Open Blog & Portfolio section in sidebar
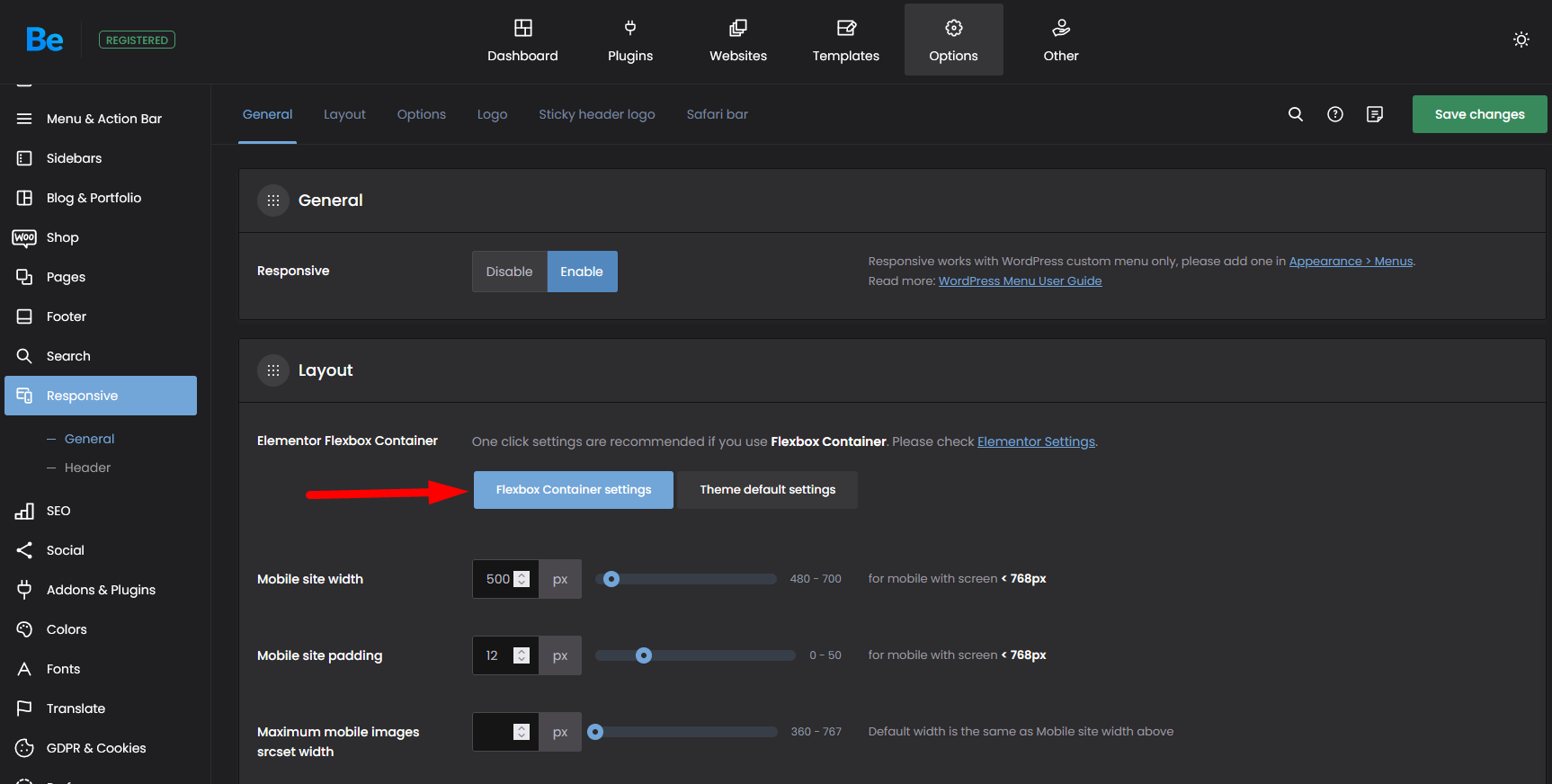Screen dimensions: 1552x784 pyautogui.click(x=101, y=198)
